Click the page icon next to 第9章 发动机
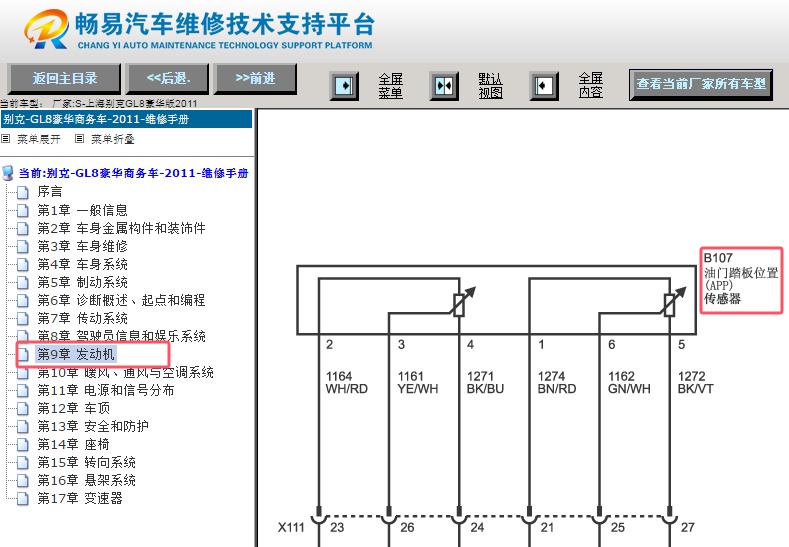The height and width of the screenshot is (547, 789). click(23, 355)
